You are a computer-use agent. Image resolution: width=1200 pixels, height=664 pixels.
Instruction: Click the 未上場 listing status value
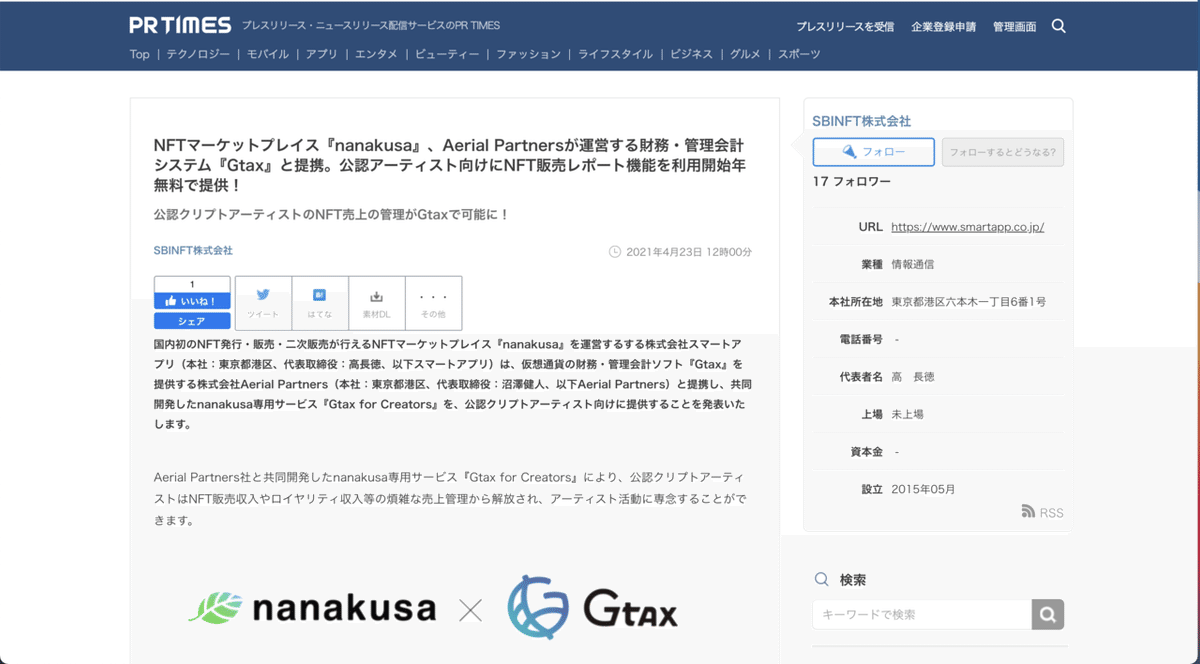(x=907, y=414)
